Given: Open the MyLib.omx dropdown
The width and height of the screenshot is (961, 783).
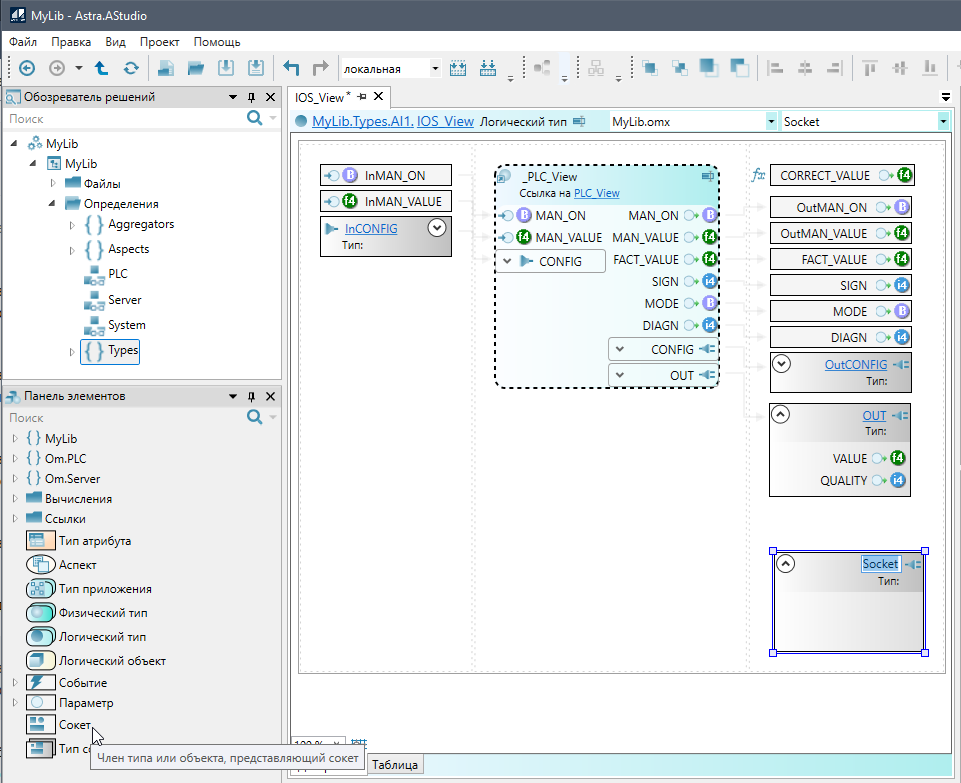Looking at the screenshot, I should pos(771,121).
